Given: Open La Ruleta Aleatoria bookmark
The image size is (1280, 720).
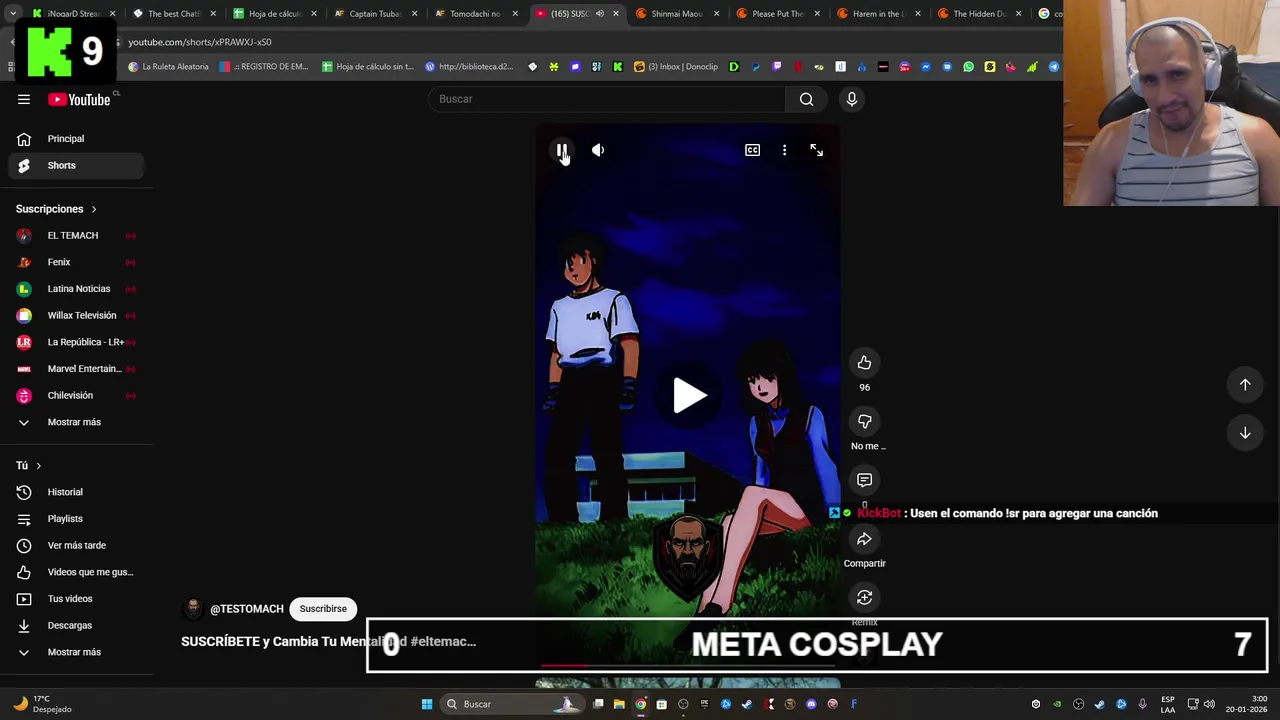Looking at the screenshot, I should click(168, 67).
